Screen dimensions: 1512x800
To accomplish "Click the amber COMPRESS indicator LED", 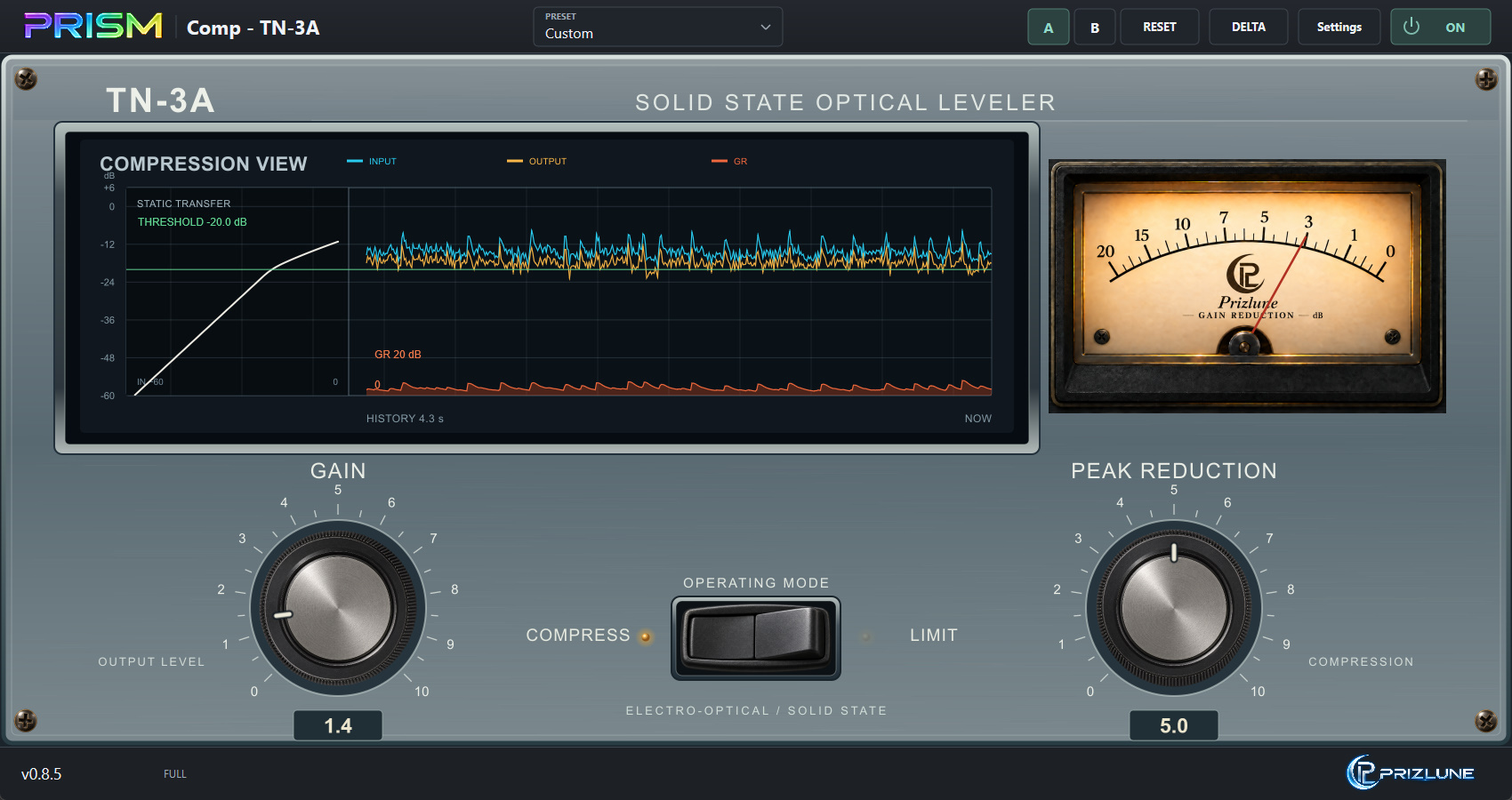I will pyautogui.click(x=646, y=636).
